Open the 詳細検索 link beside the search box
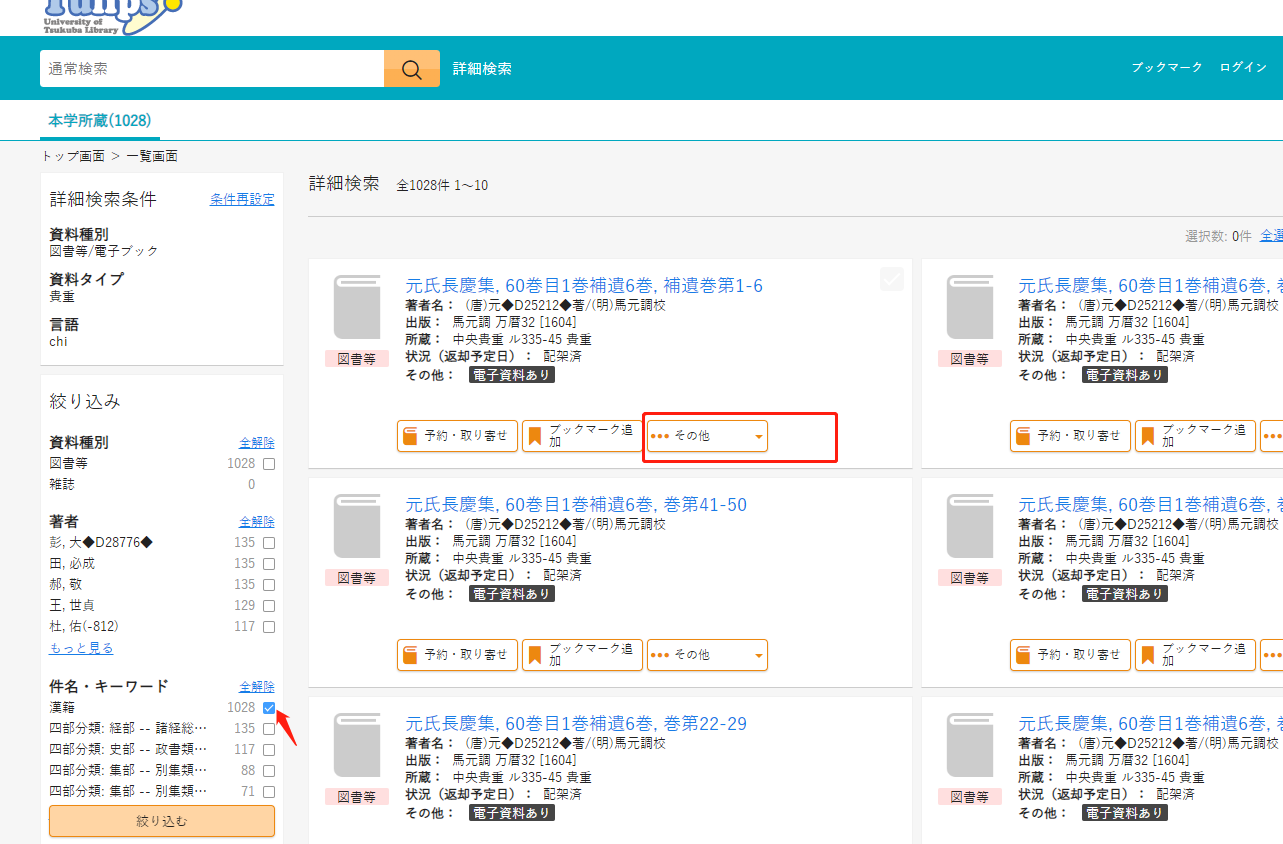1283x844 pixels. [x=482, y=69]
